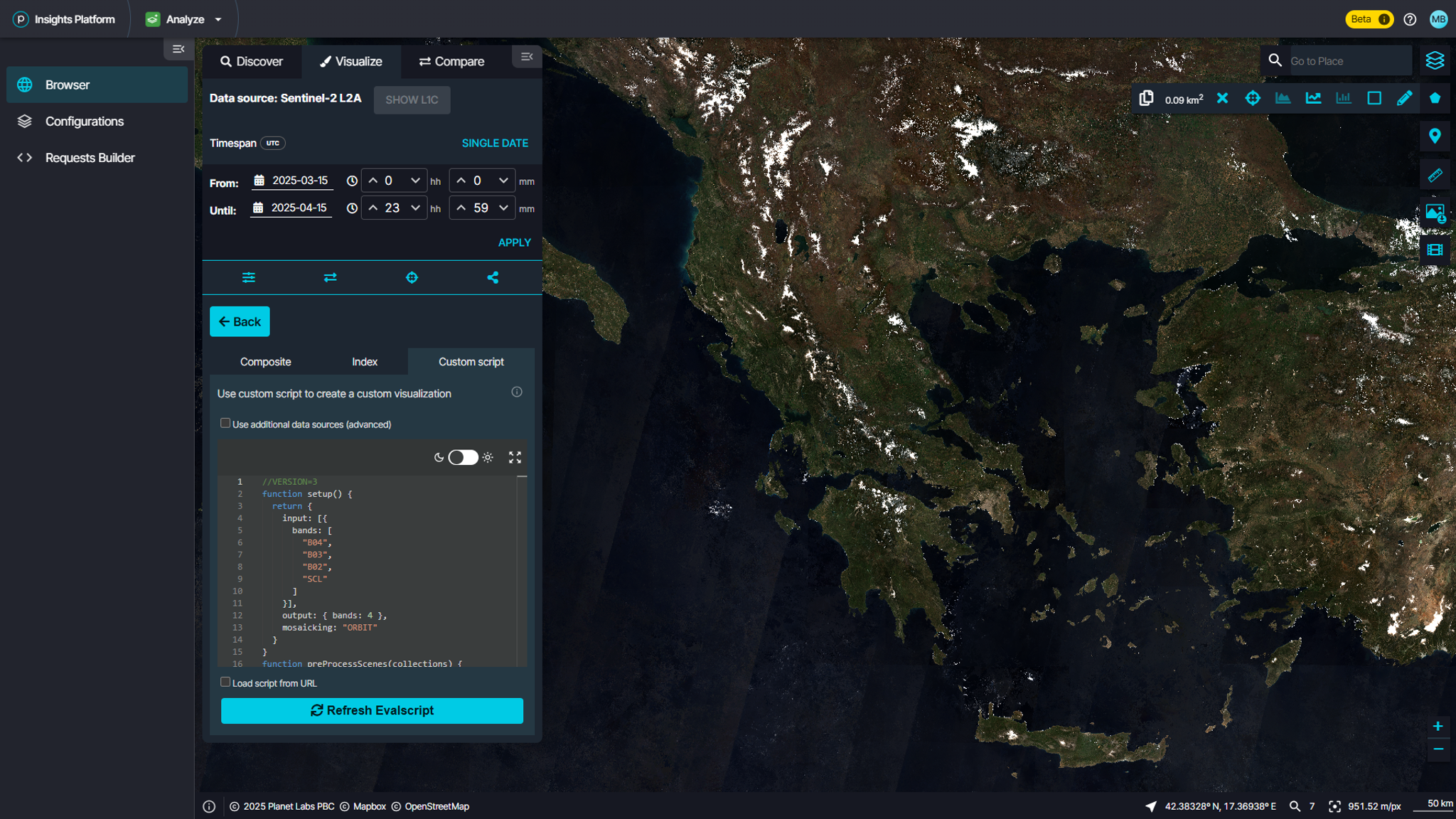Click the add marker pin icon
Screen dimensions: 1456x819
(1435, 136)
